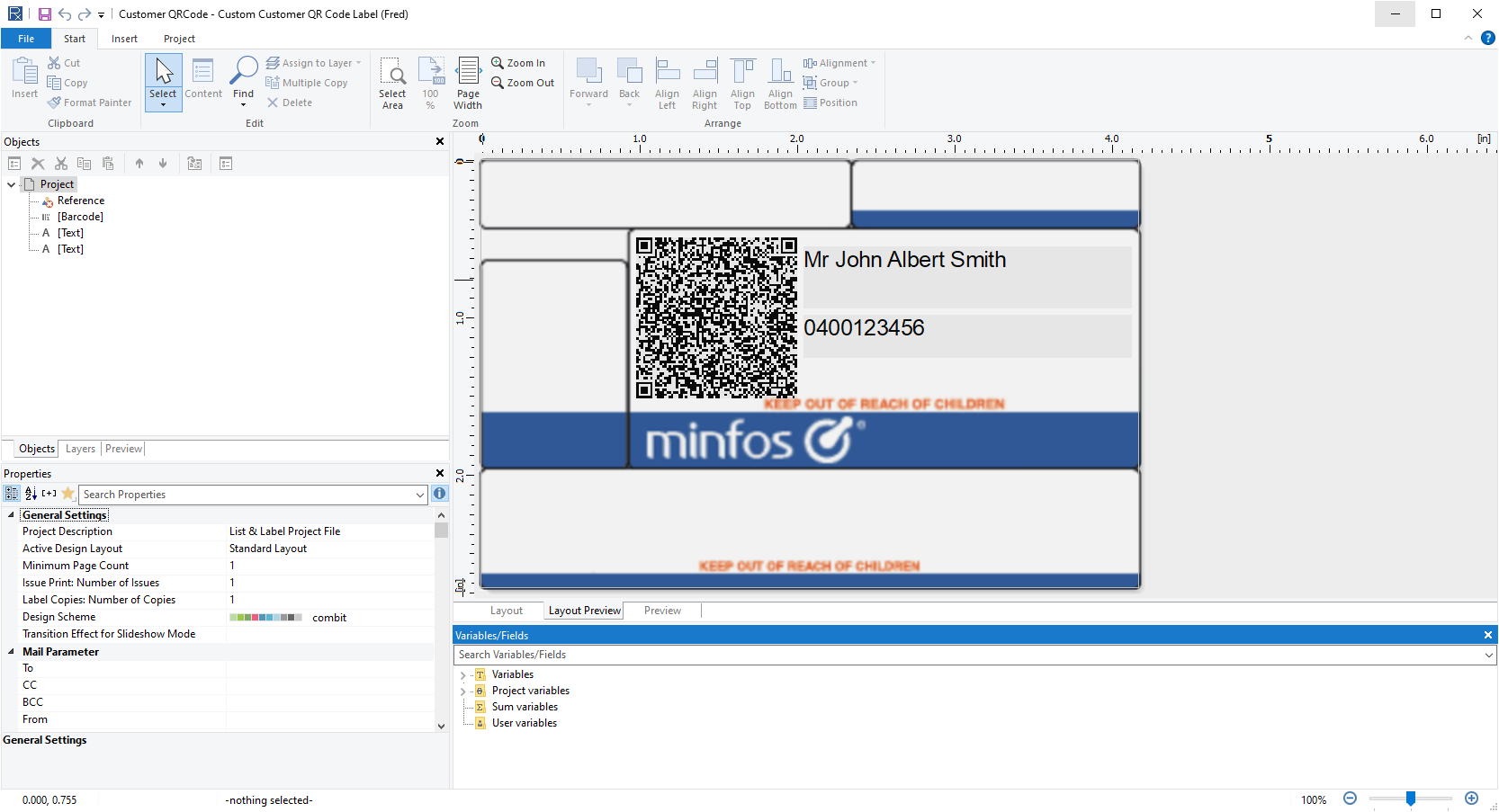Click the Search Properties field
Screen dimensions: 1499x812
(x=253, y=495)
